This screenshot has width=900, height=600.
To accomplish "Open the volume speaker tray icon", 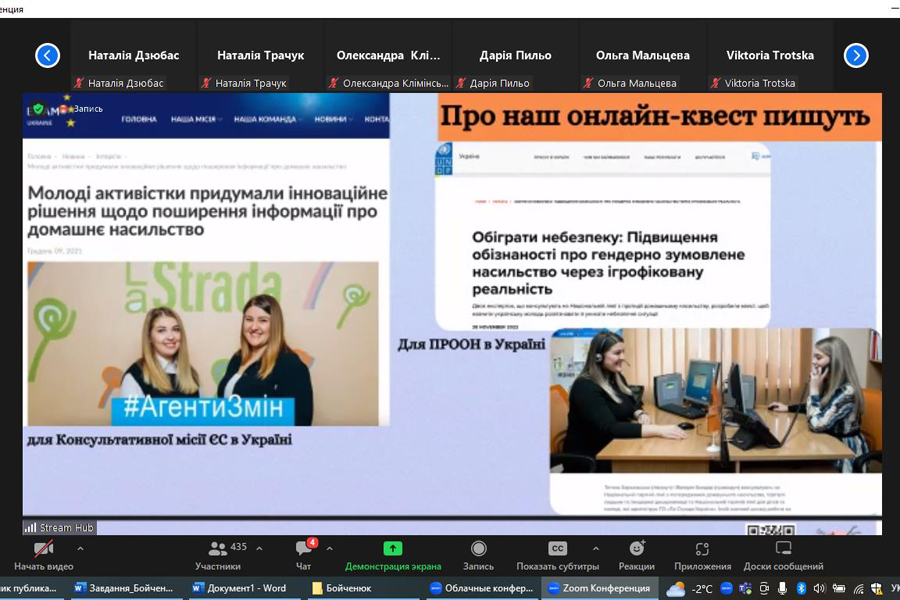I will 819,588.
